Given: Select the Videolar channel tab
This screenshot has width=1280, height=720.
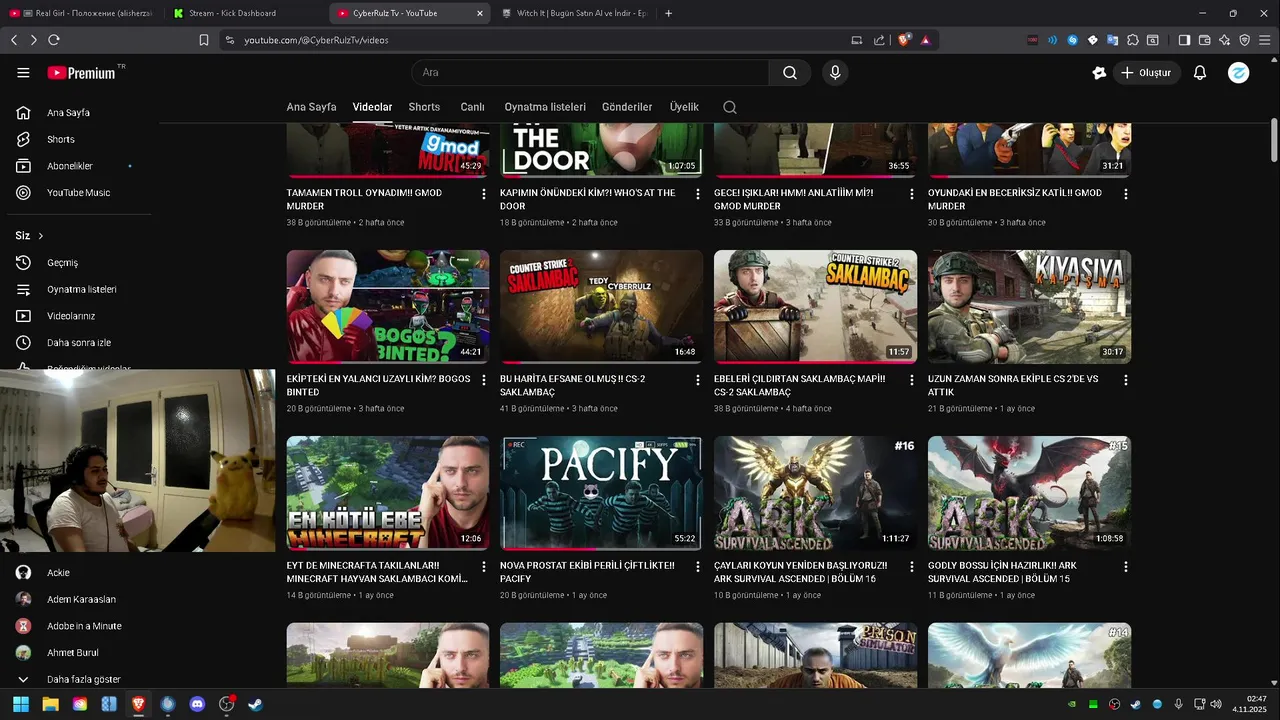Looking at the screenshot, I should pos(372,107).
